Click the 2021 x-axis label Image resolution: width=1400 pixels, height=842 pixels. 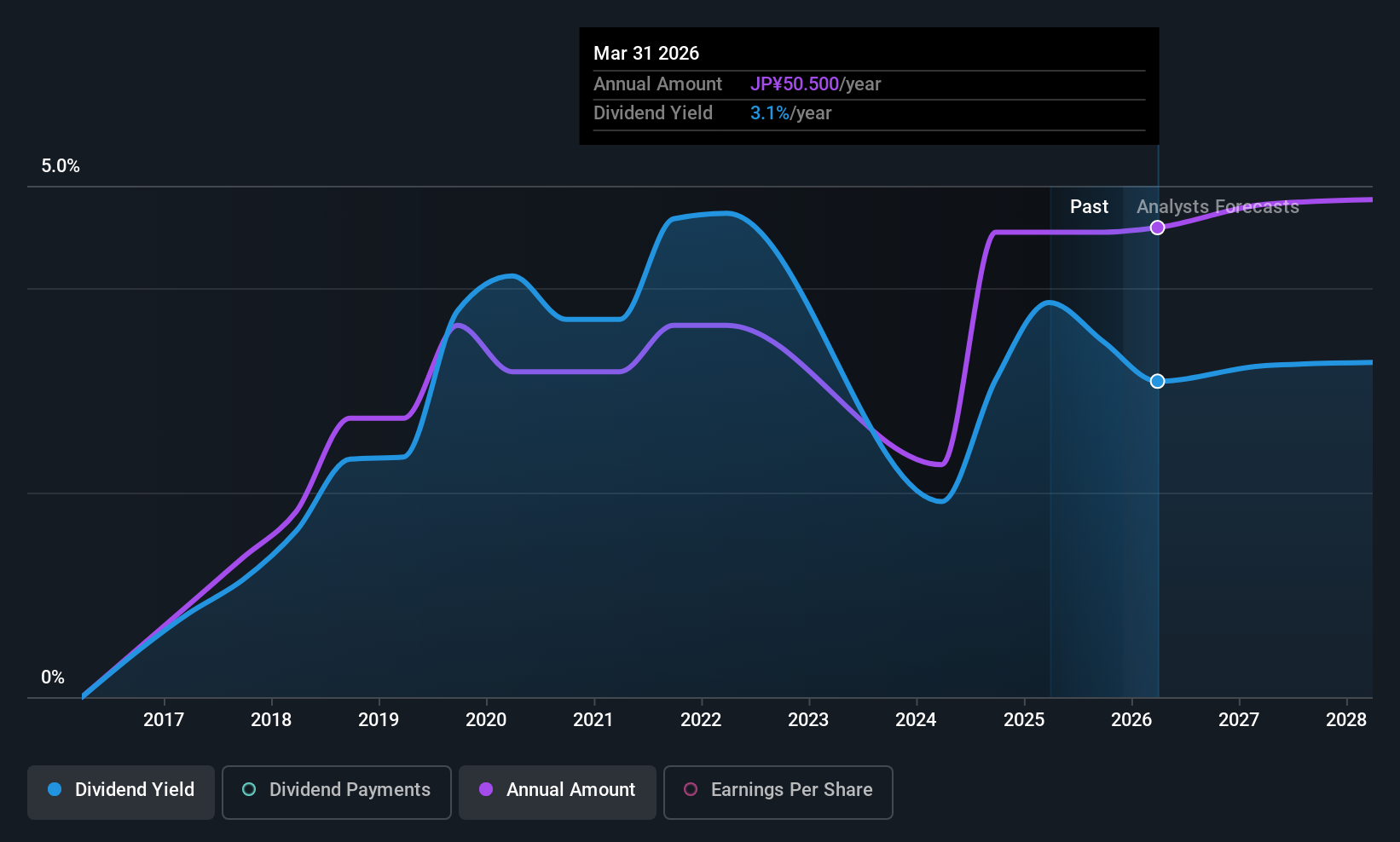click(593, 720)
